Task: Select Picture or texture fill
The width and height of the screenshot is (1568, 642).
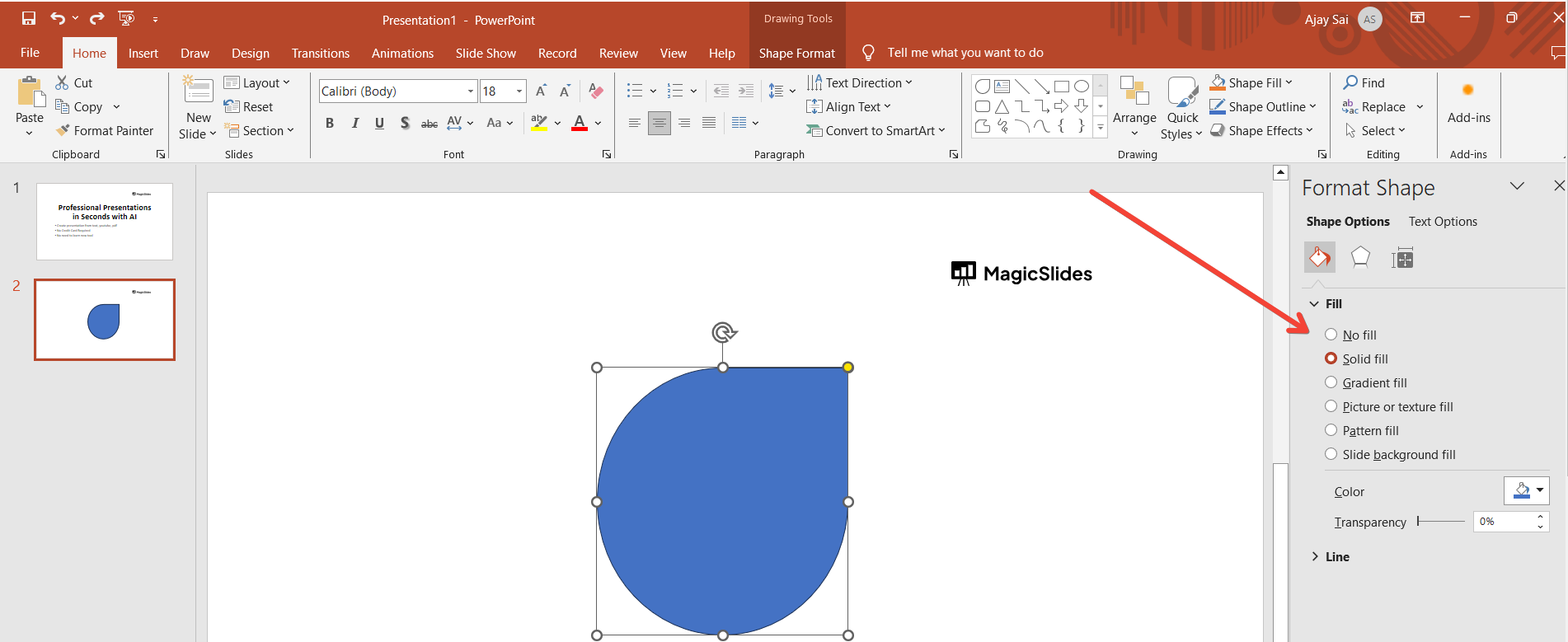Action: [1331, 406]
